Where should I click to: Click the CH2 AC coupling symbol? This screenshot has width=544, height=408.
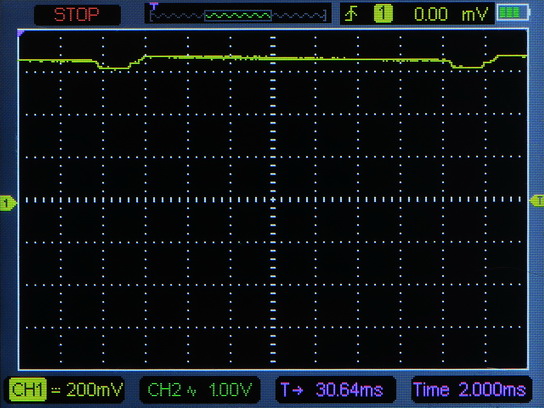tap(192, 391)
